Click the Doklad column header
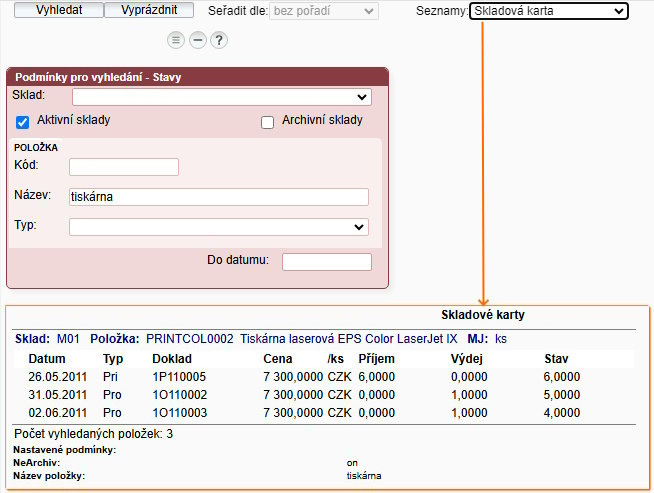The height and width of the screenshot is (493, 654). tap(171, 358)
